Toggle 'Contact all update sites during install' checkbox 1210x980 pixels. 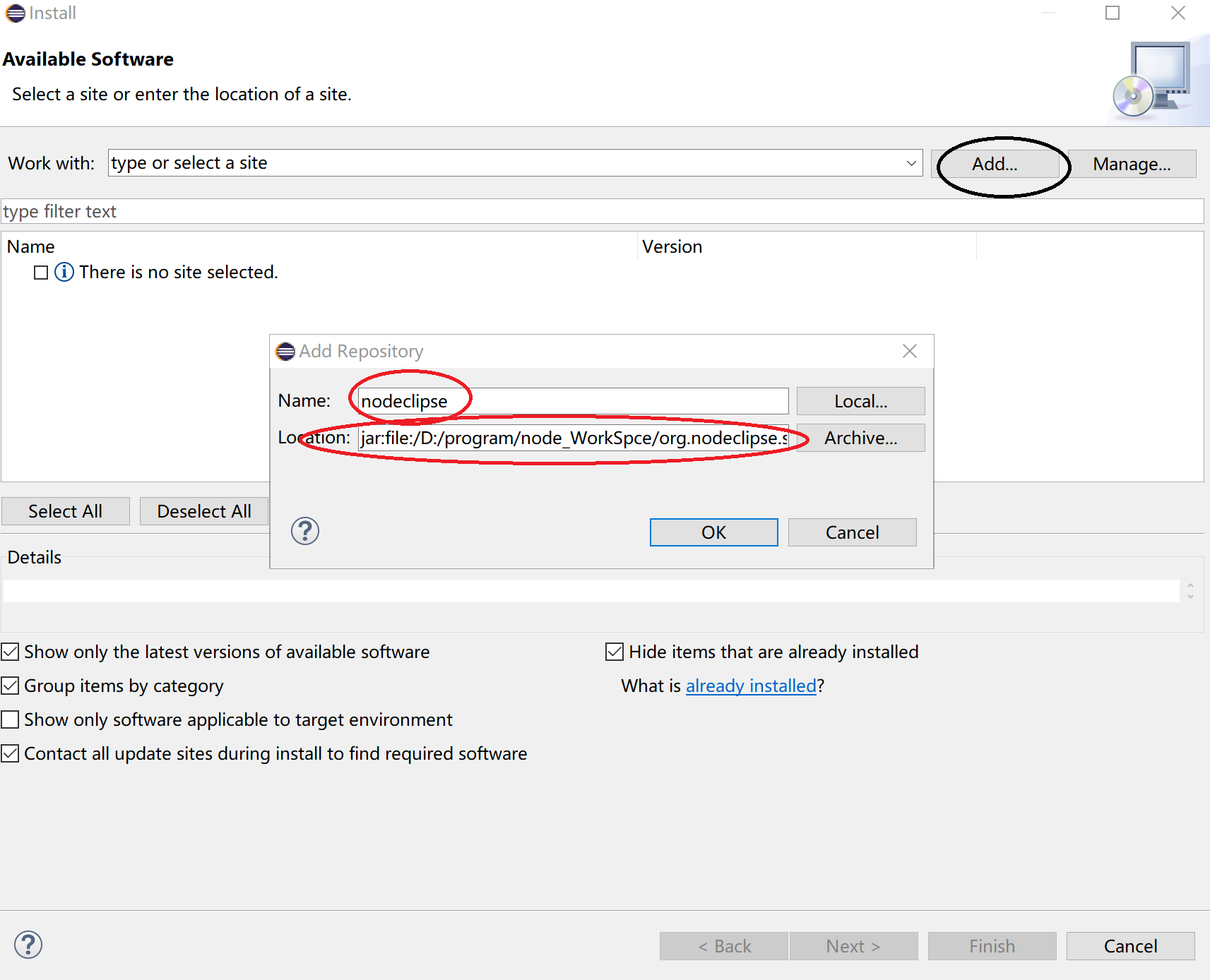pos(10,753)
